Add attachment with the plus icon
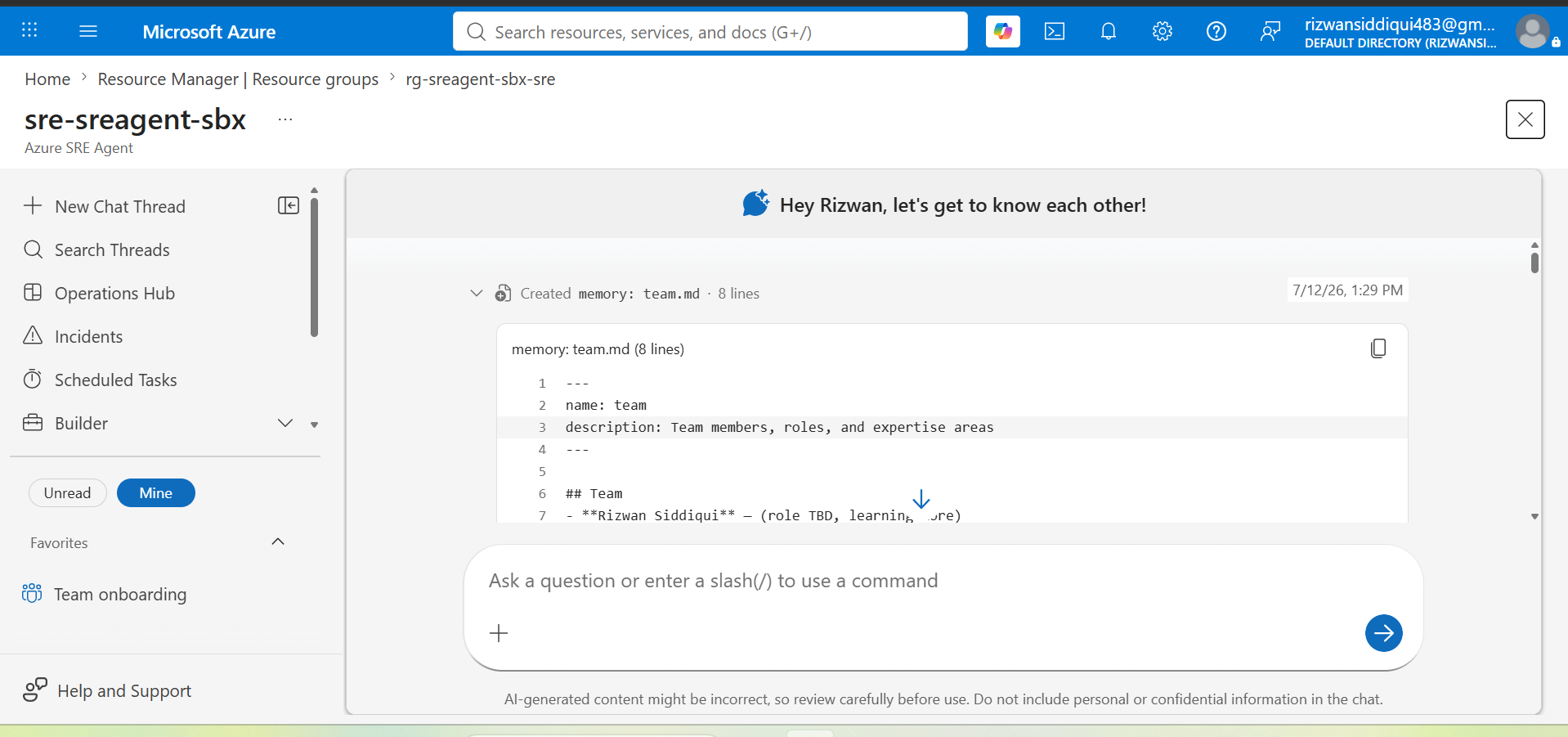The height and width of the screenshot is (737, 1568). [499, 633]
